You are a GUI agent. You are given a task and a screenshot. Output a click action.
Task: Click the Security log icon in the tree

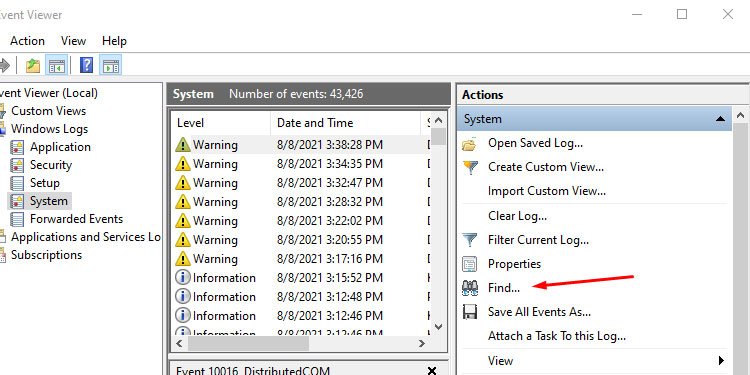[17, 165]
